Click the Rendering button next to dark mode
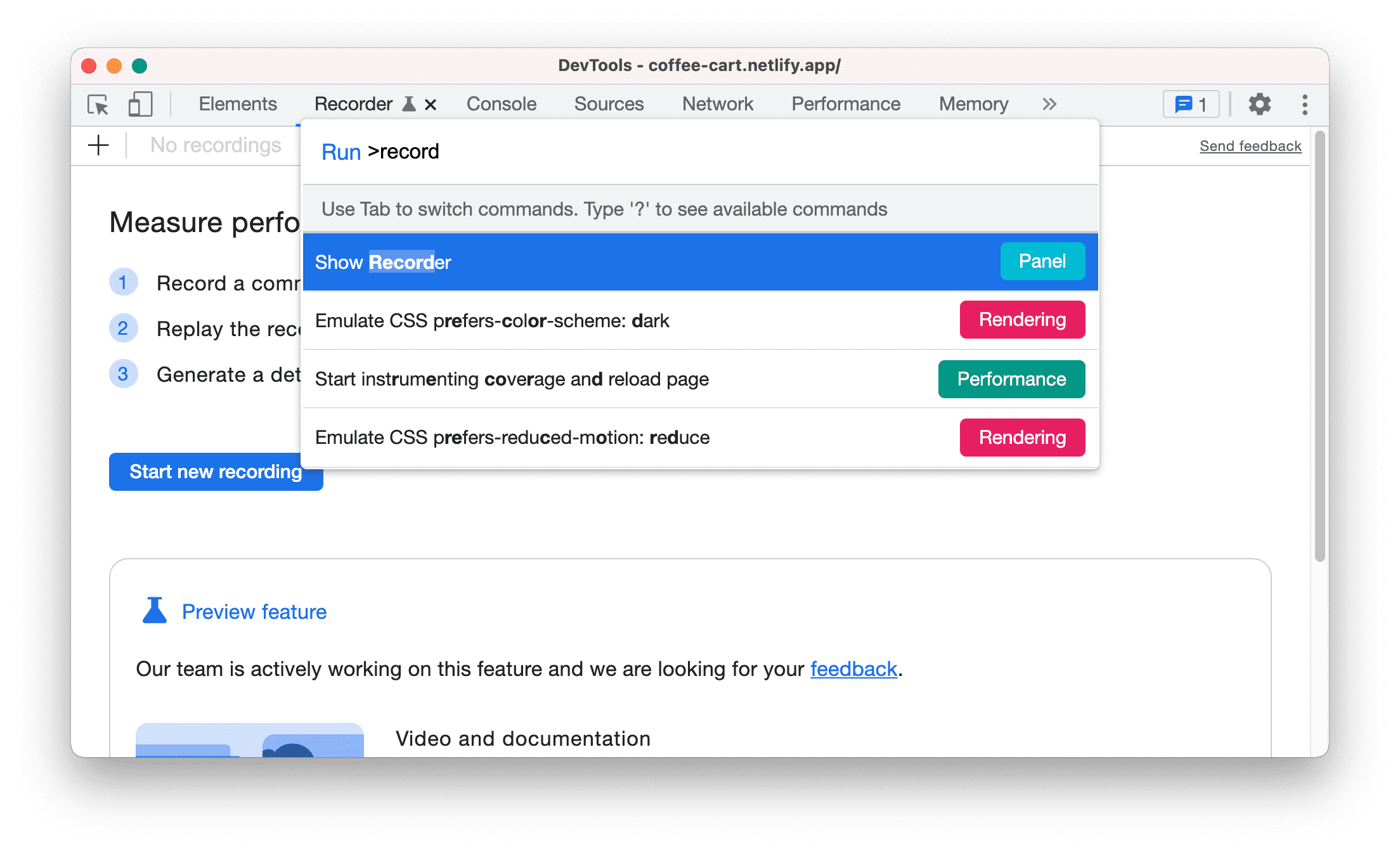 [x=1021, y=320]
